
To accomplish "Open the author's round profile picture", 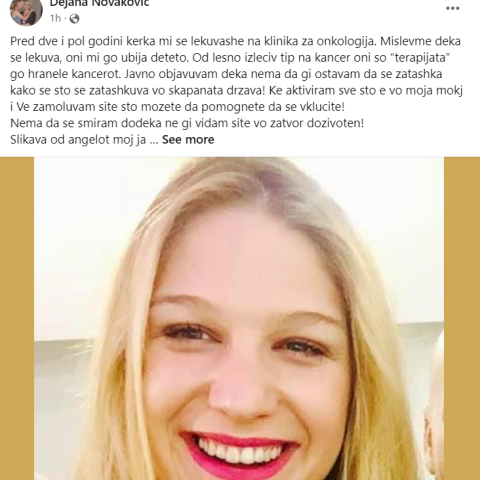I will (26, 11).
